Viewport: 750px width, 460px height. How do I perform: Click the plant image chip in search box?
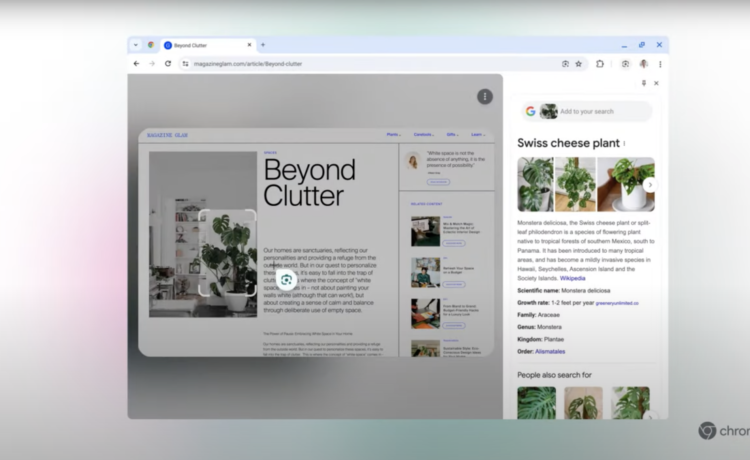tap(549, 111)
